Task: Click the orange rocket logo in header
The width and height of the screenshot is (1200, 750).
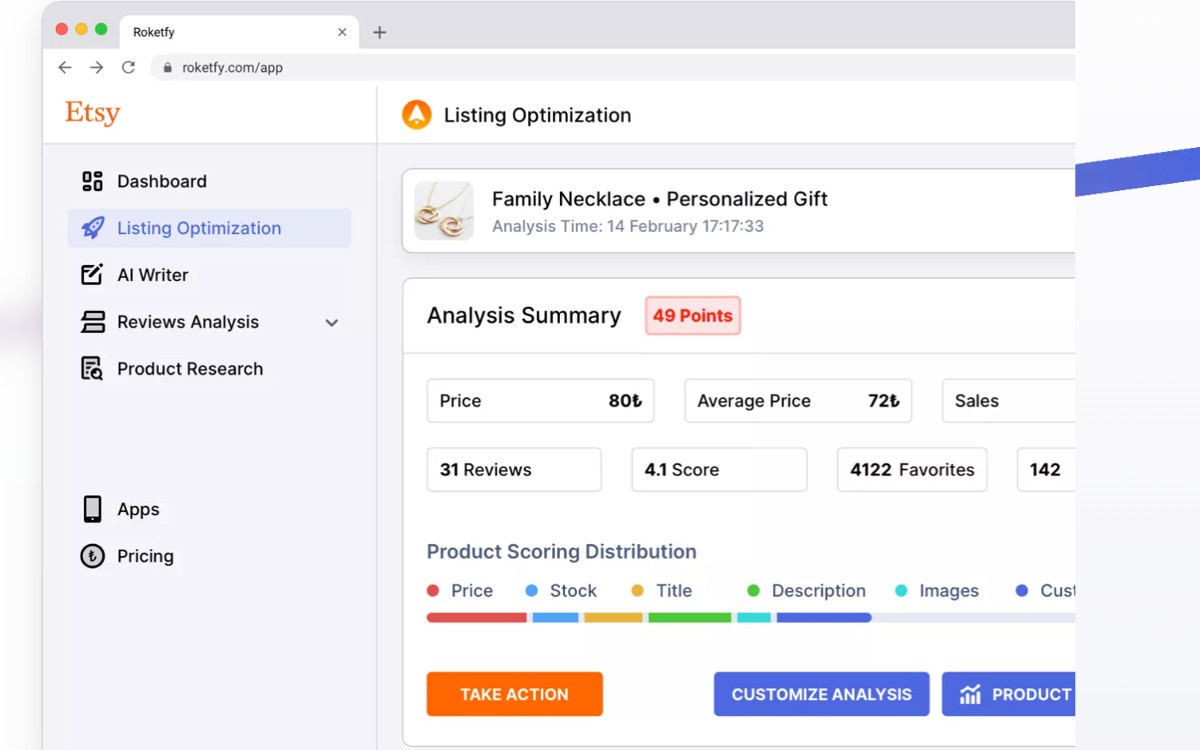Action: point(416,115)
